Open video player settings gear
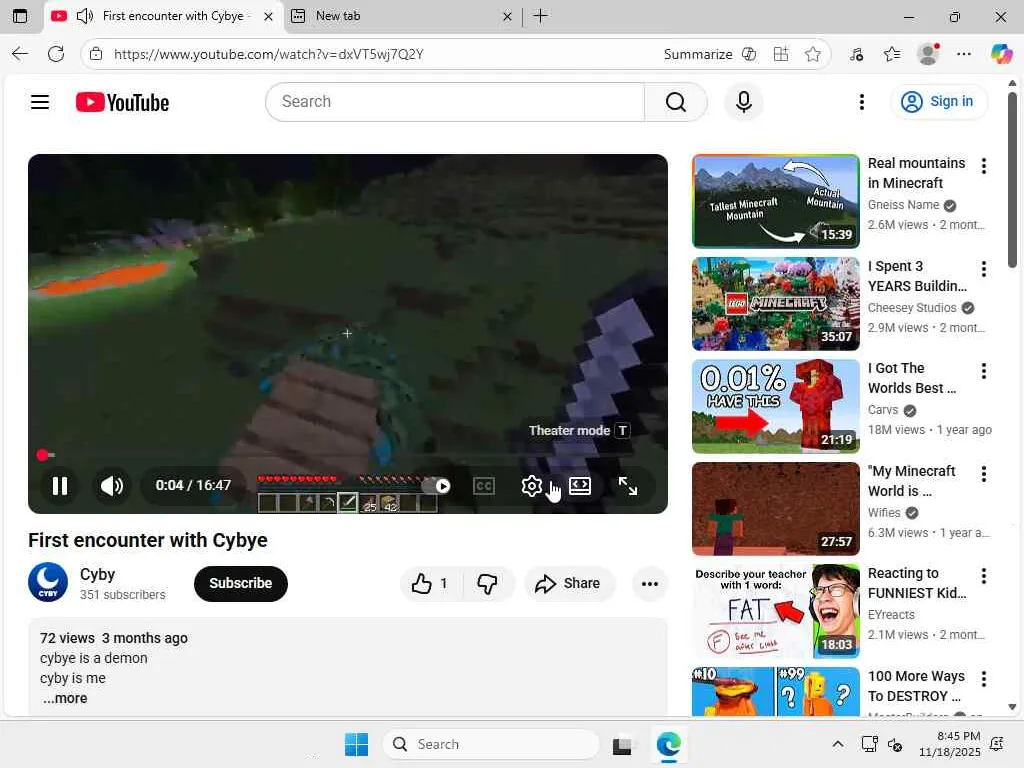Viewport: 1024px width, 768px height. click(532, 486)
